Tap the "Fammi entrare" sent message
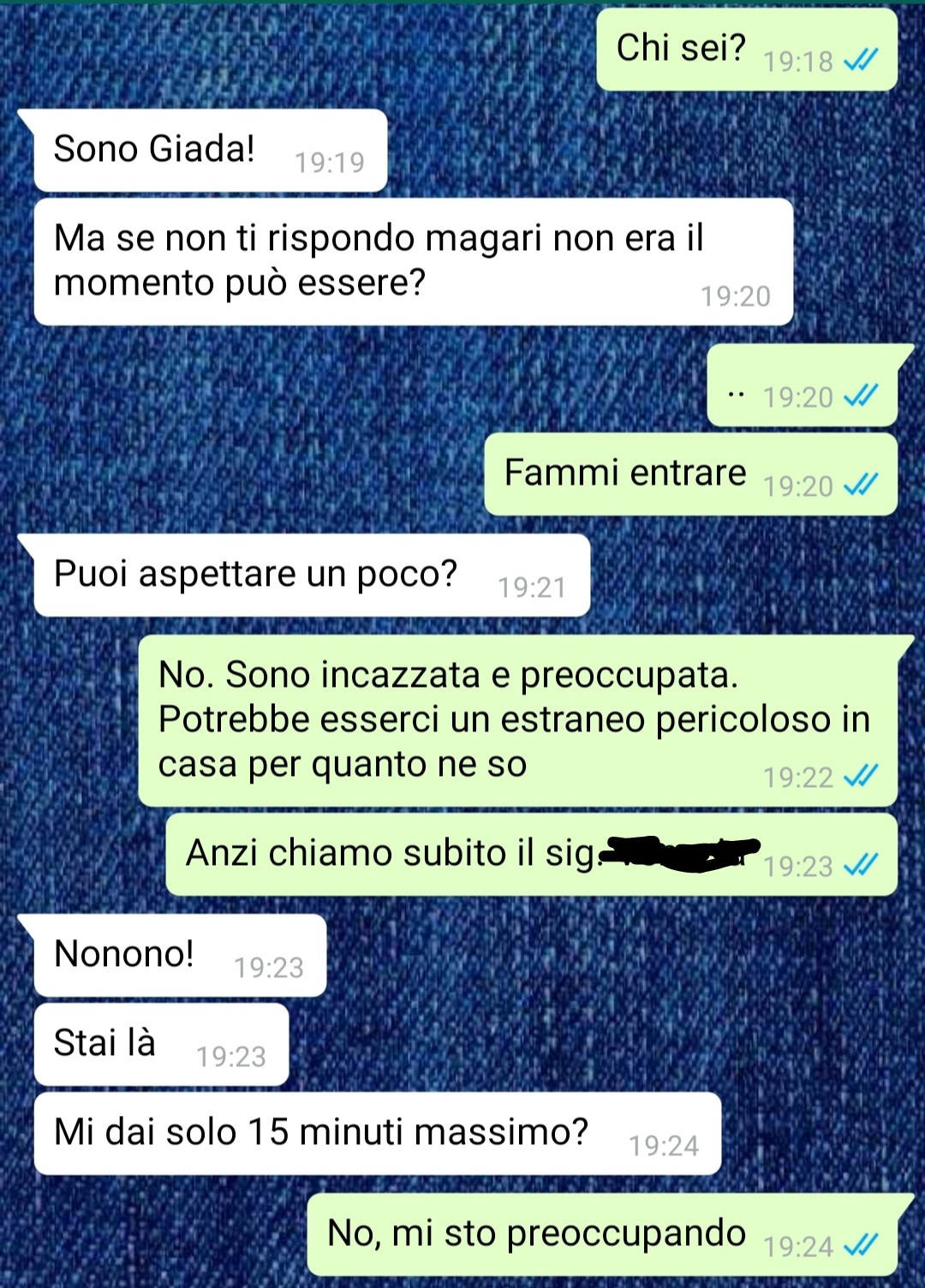Screen dimensions: 925x1288 tap(691, 474)
